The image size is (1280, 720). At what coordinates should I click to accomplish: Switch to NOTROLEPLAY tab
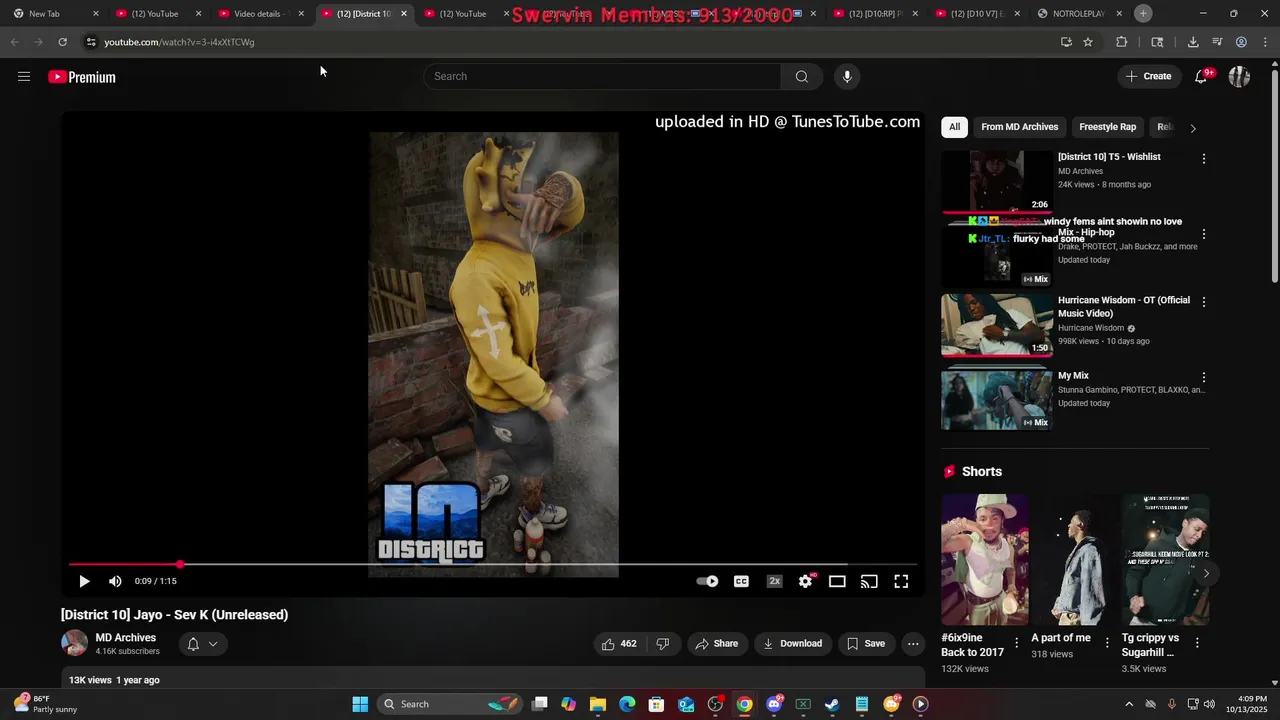pyautogui.click(x=1079, y=14)
